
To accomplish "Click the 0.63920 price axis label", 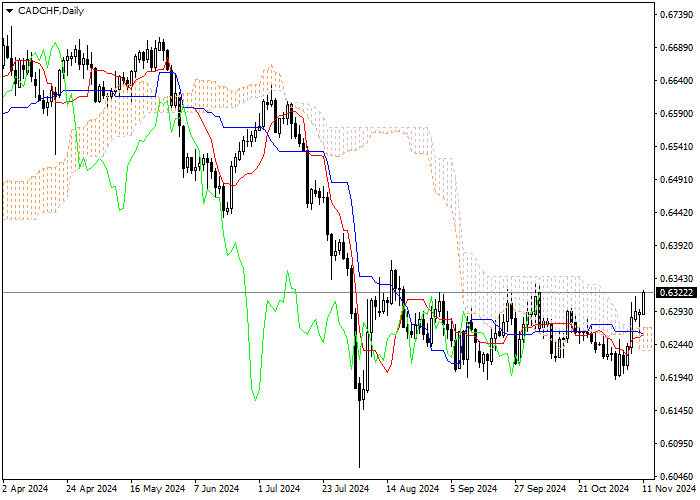I will pos(676,246).
